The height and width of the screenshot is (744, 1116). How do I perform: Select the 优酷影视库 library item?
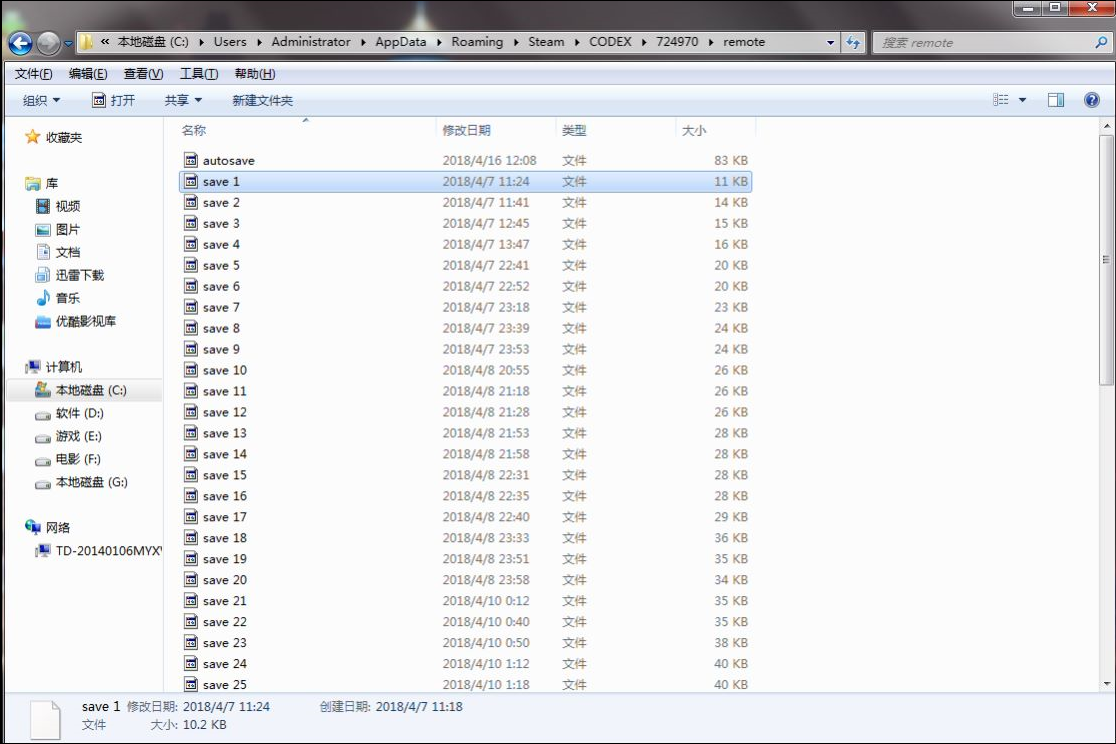coord(85,321)
